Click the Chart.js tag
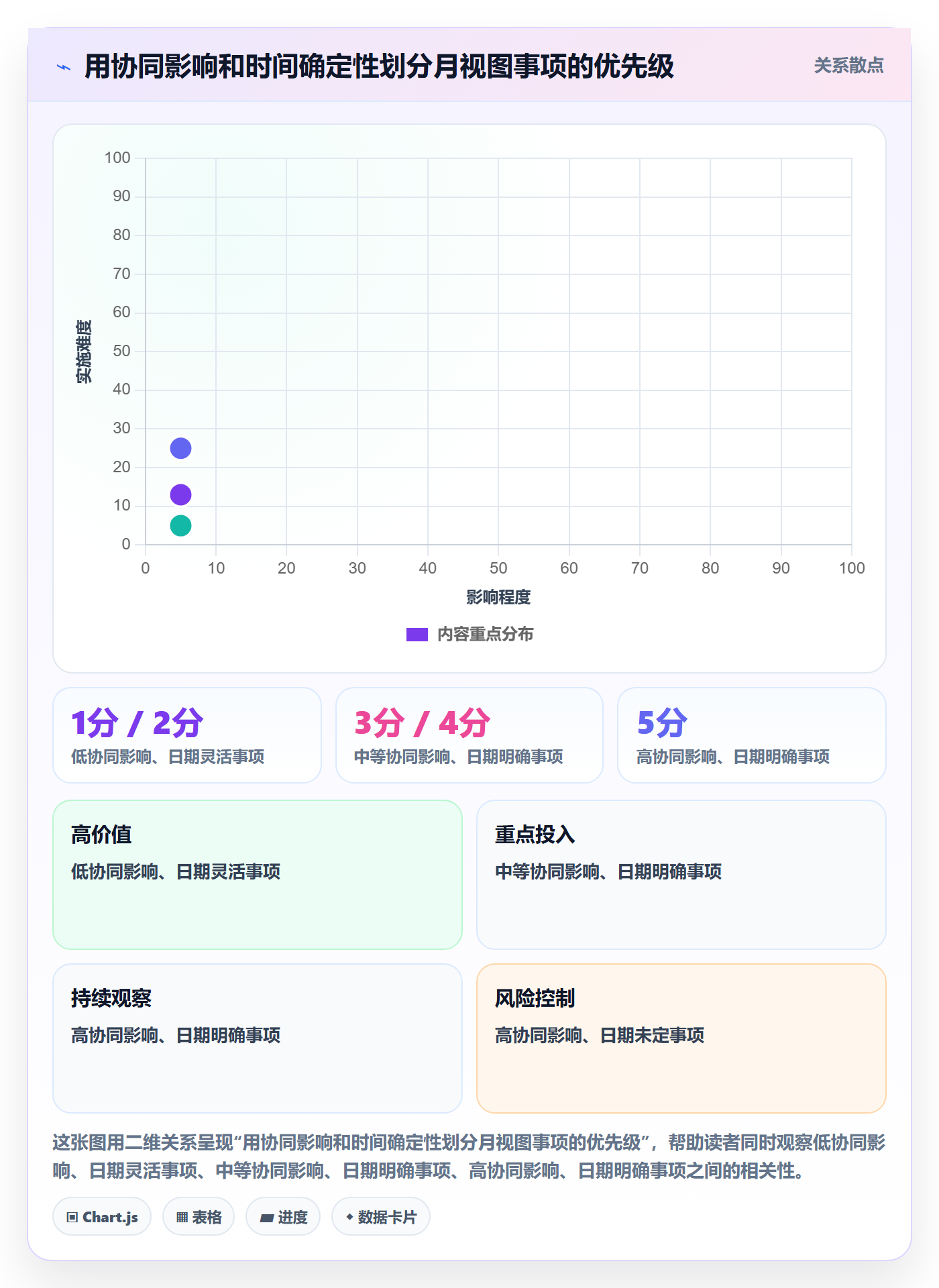The height and width of the screenshot is (1288, 939). [x=102, y=1217]
